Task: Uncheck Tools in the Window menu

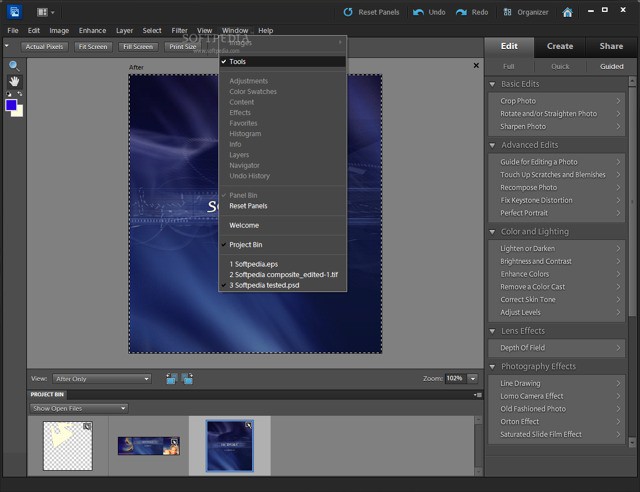Action: (237, 61)
